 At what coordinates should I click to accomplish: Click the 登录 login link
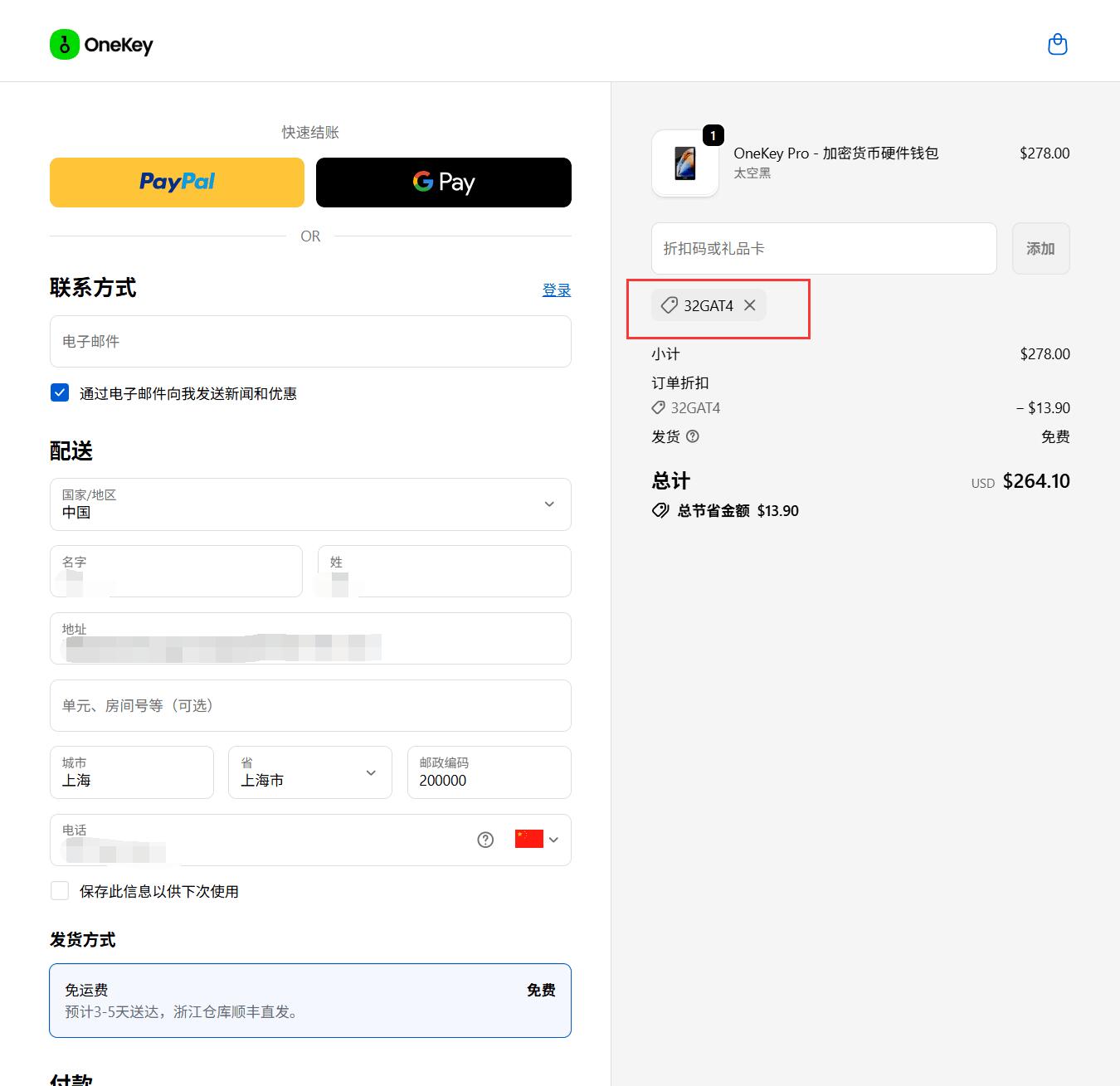click(x=556, y=290)
